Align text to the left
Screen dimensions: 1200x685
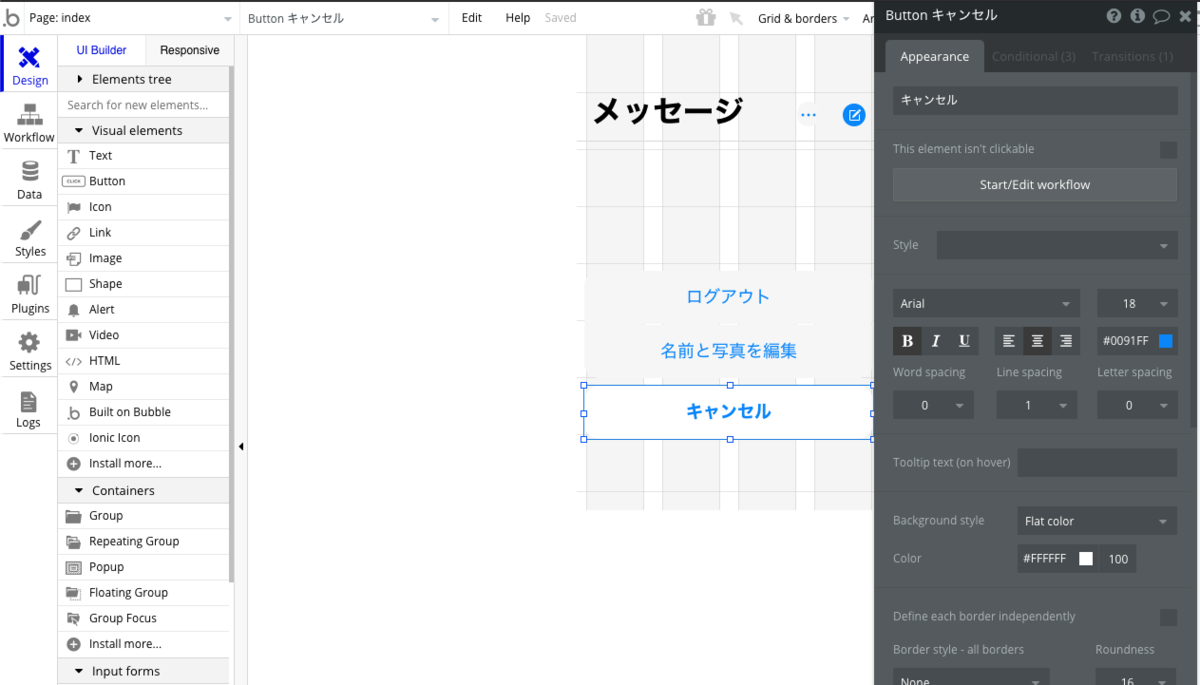coord(1009,341)
